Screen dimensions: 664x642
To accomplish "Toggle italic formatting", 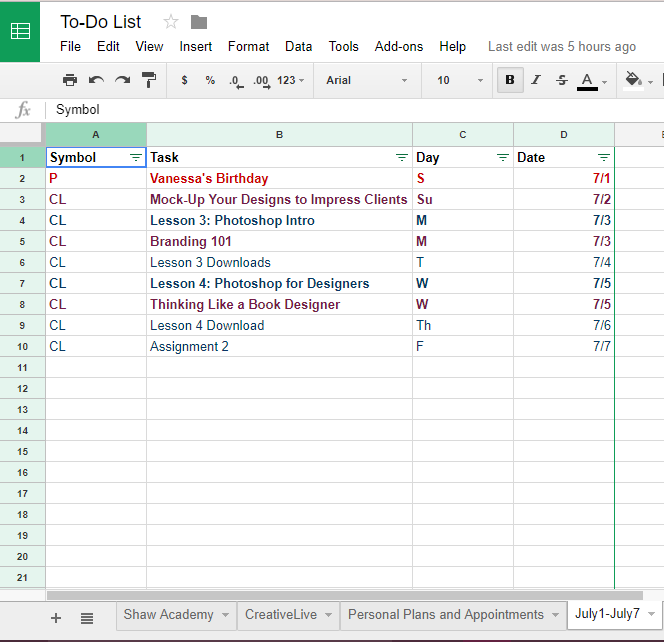I will coord(536,80).
